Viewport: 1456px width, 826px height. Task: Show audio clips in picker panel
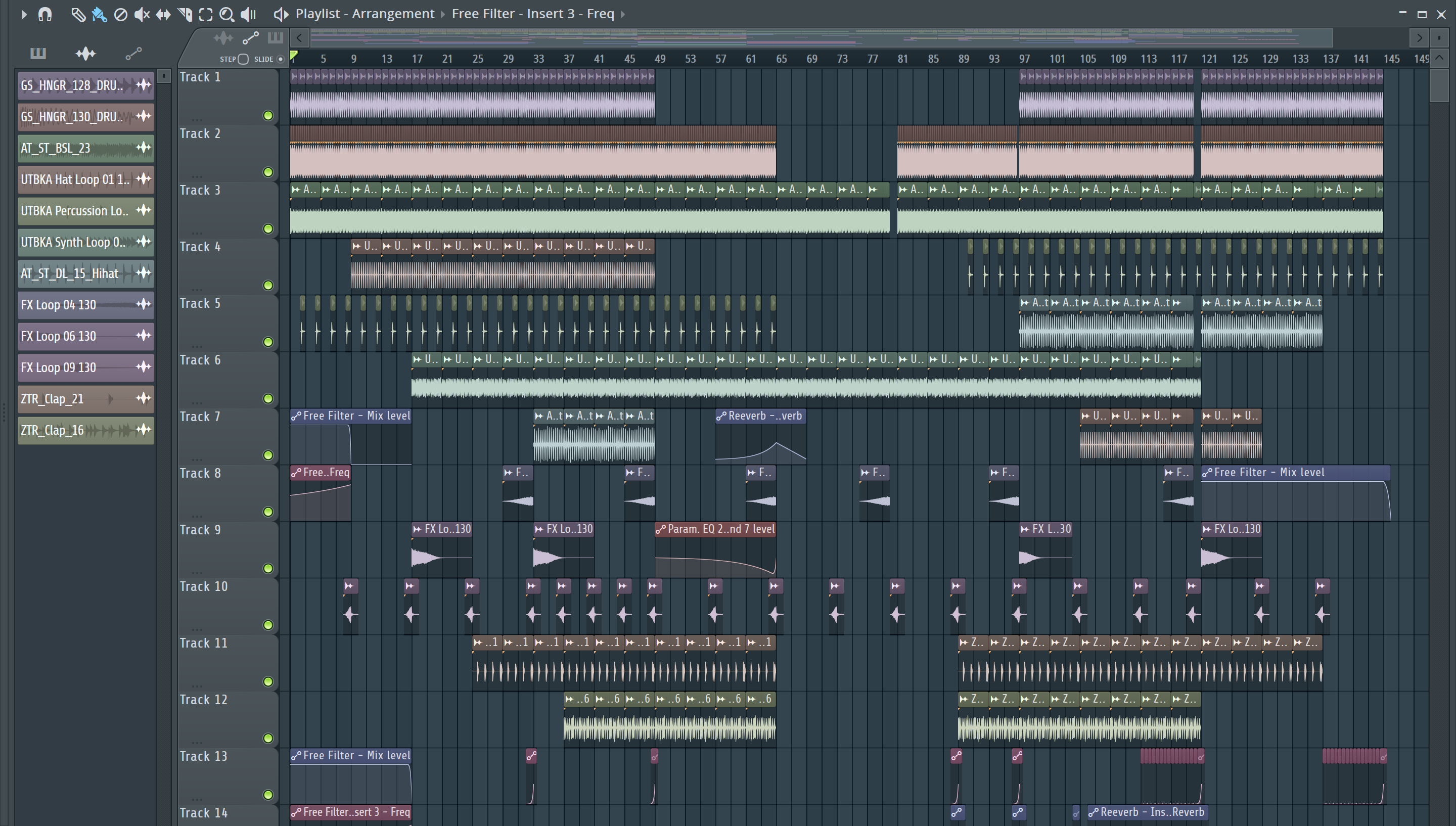[x=85, y=53]
